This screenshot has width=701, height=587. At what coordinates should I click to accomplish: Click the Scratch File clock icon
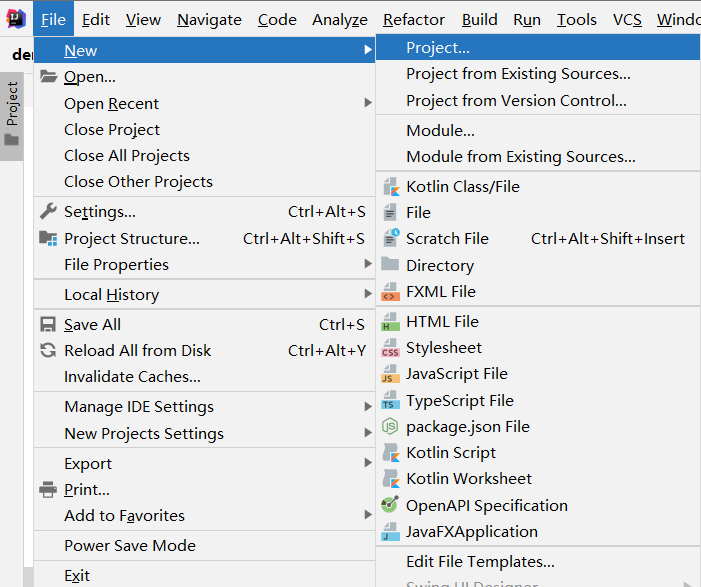tap(391, 238)
